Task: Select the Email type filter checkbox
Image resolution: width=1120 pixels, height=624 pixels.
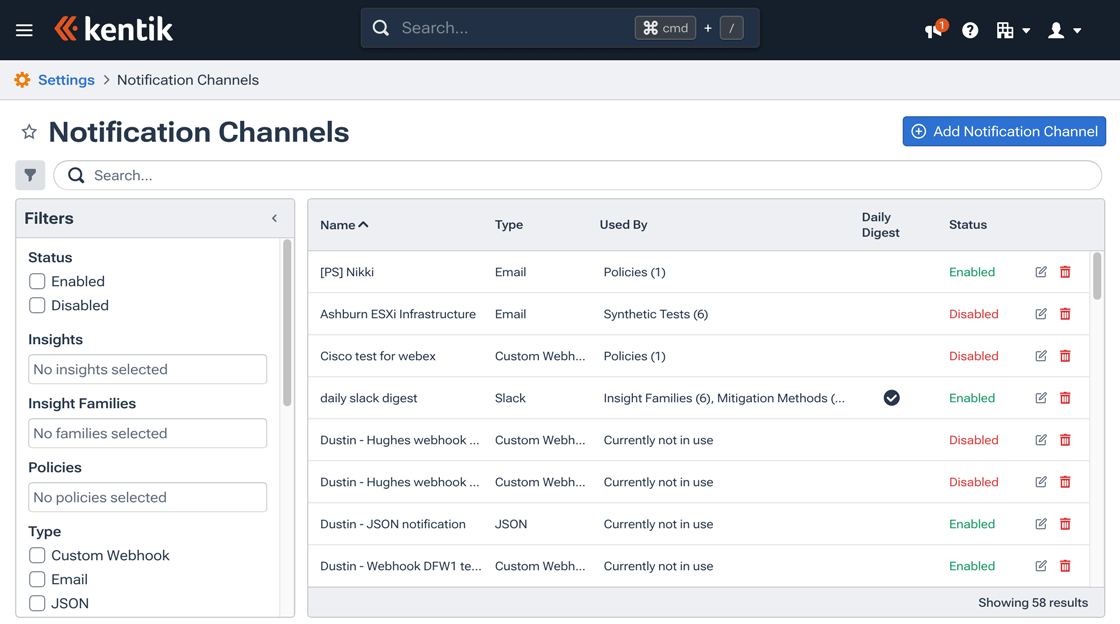Action: 37,579
